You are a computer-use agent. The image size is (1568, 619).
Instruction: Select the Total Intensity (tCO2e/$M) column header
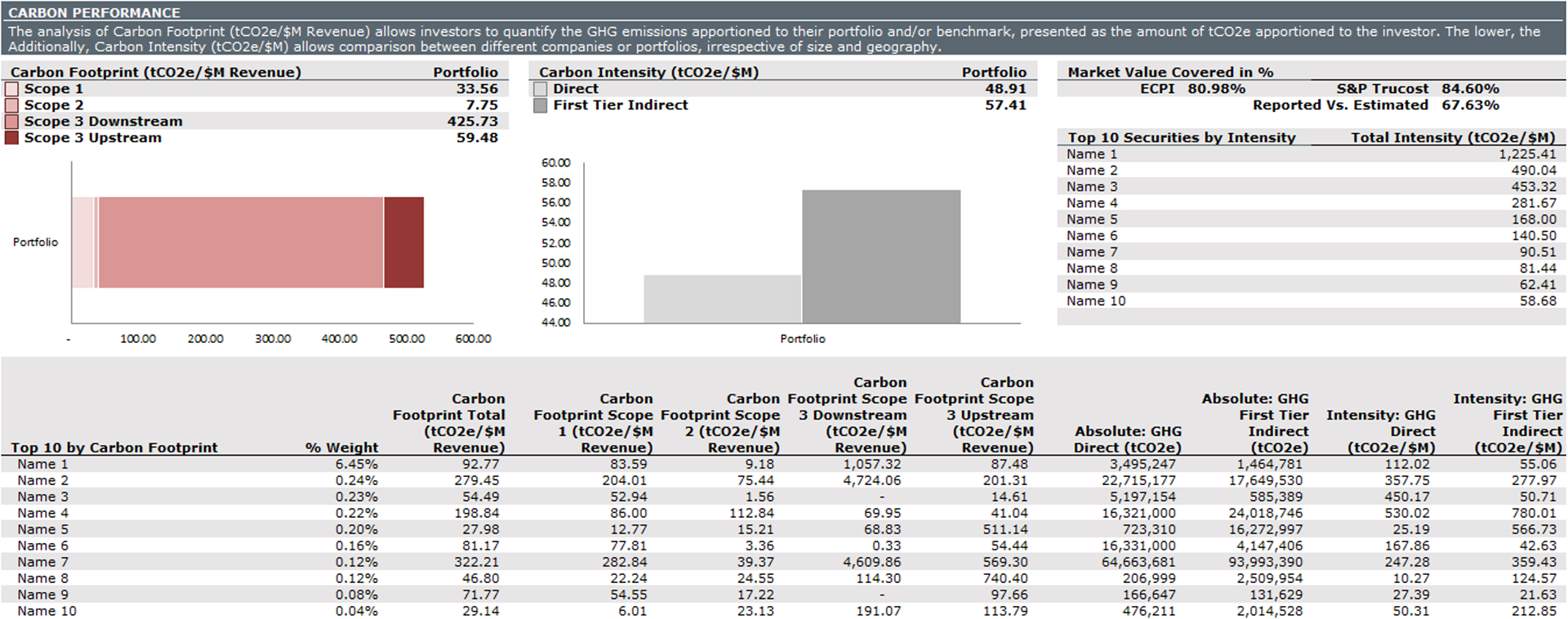click(x=1453, y=137)
